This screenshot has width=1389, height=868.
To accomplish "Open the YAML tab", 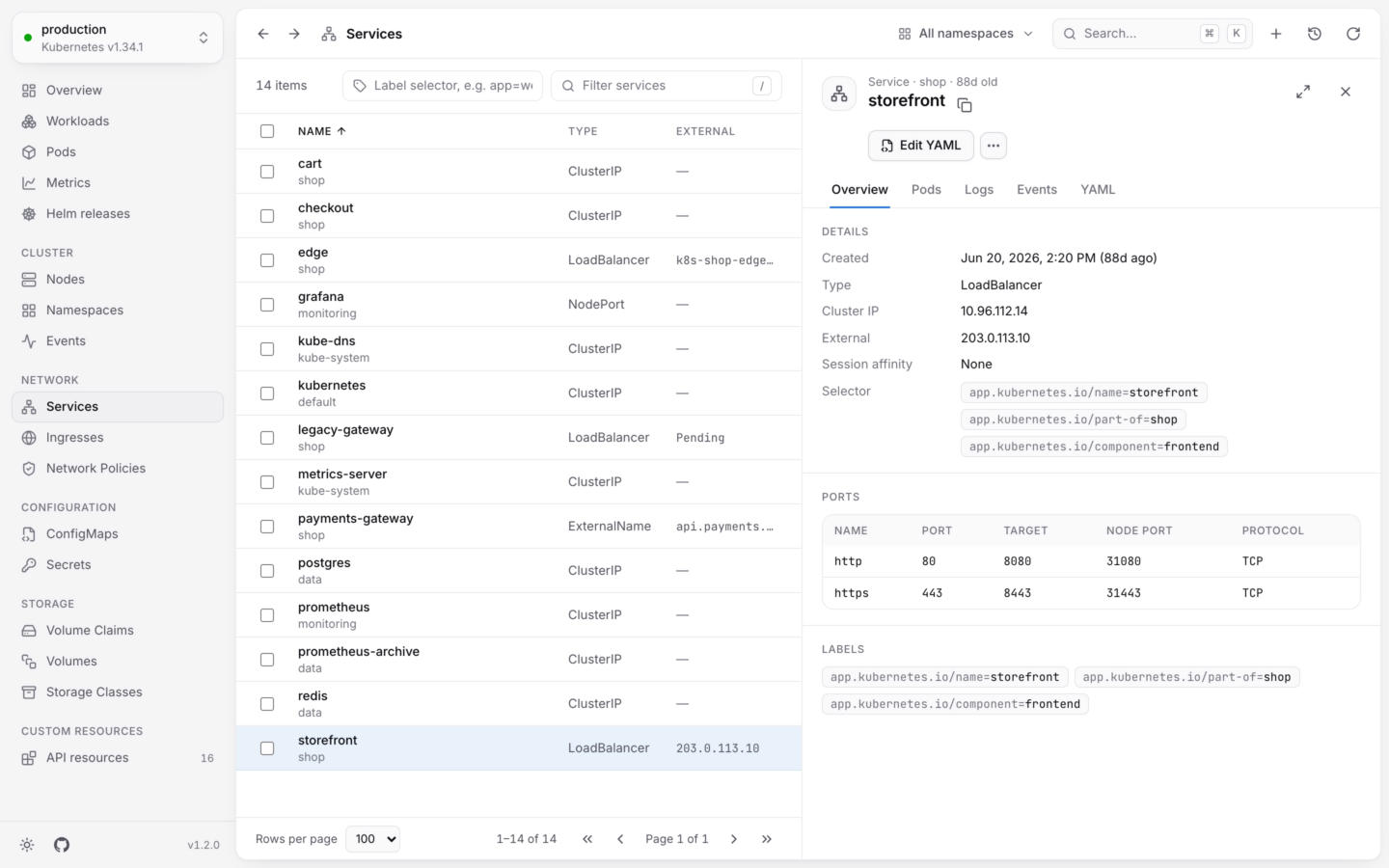I will click(1098, 190).
